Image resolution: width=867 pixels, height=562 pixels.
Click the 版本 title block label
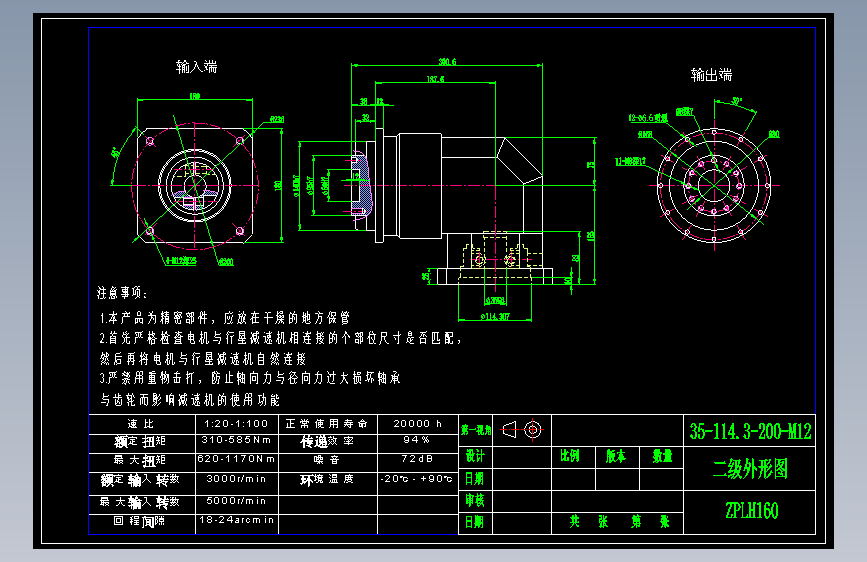click(615, 456)
